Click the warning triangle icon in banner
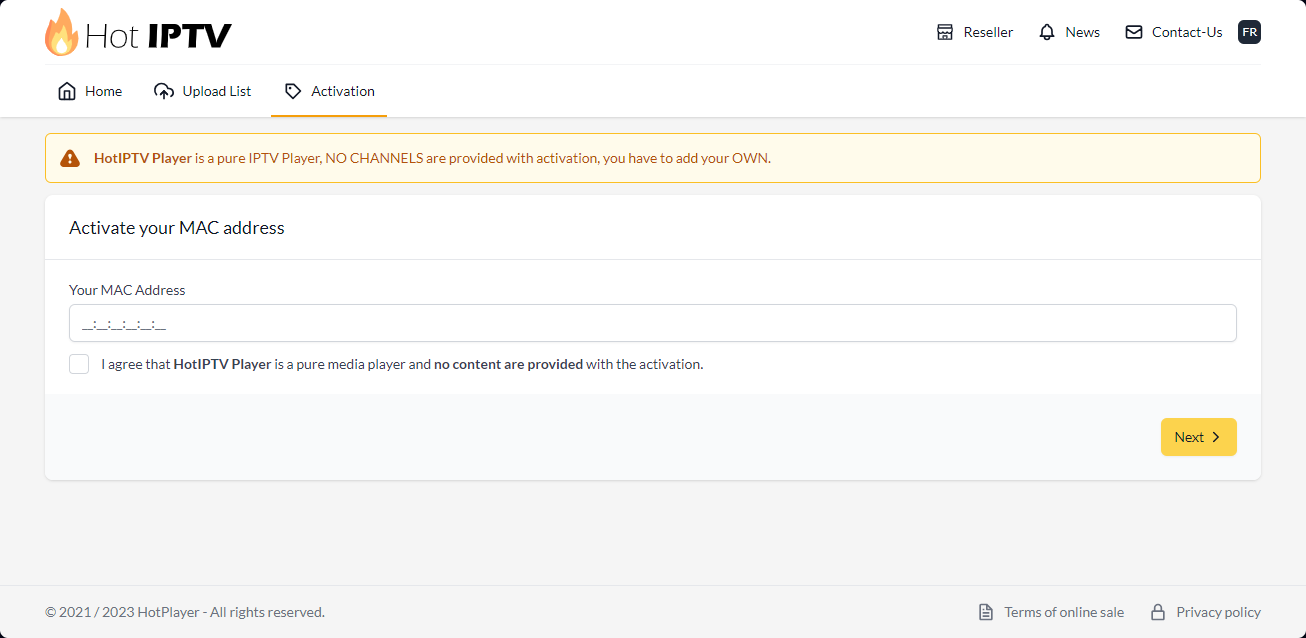This screenshot has width=1306, height=638. coord(70,158)
